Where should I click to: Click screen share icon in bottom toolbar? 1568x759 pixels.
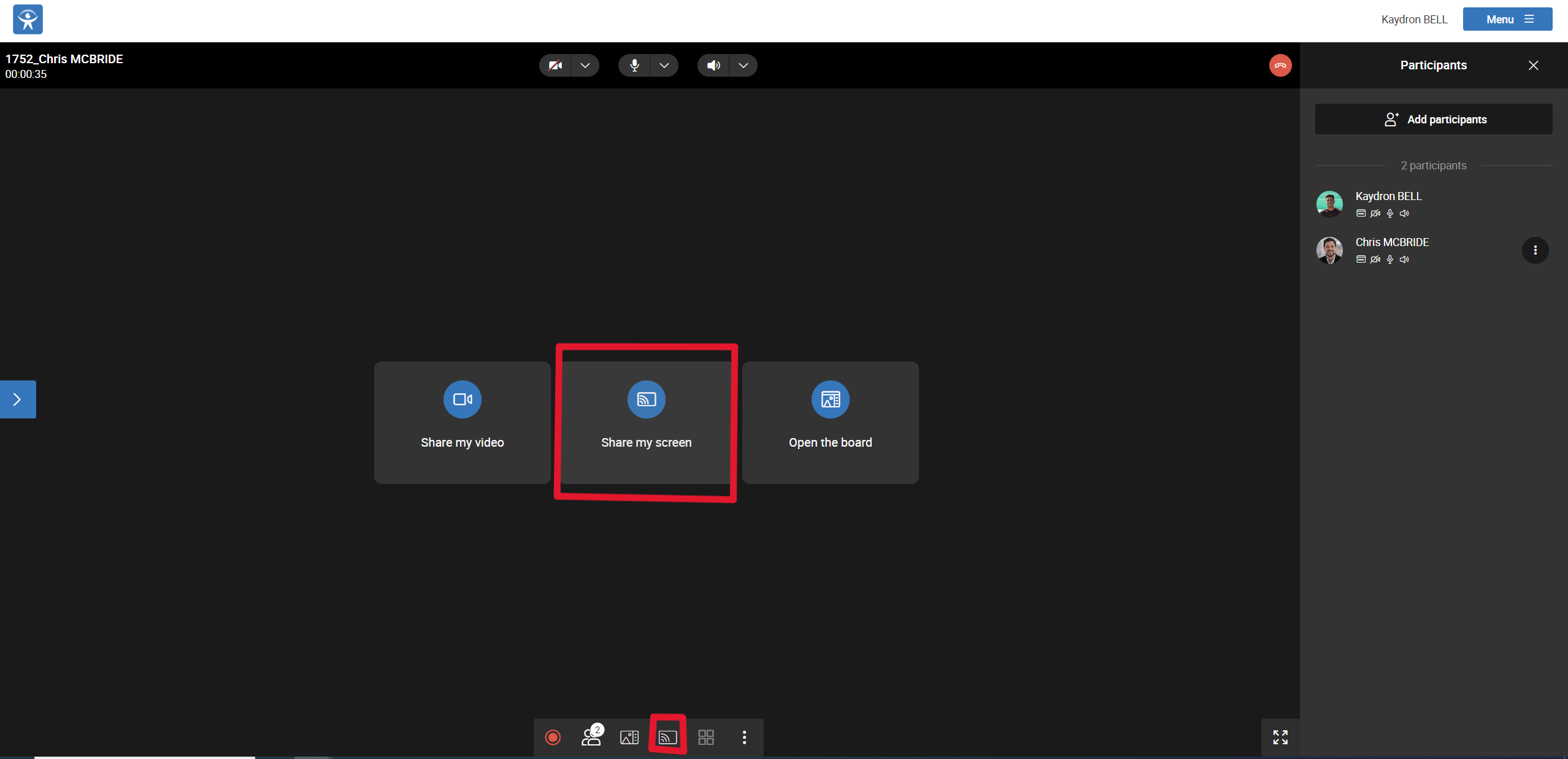pyautogui.click(x=667, y=737)
